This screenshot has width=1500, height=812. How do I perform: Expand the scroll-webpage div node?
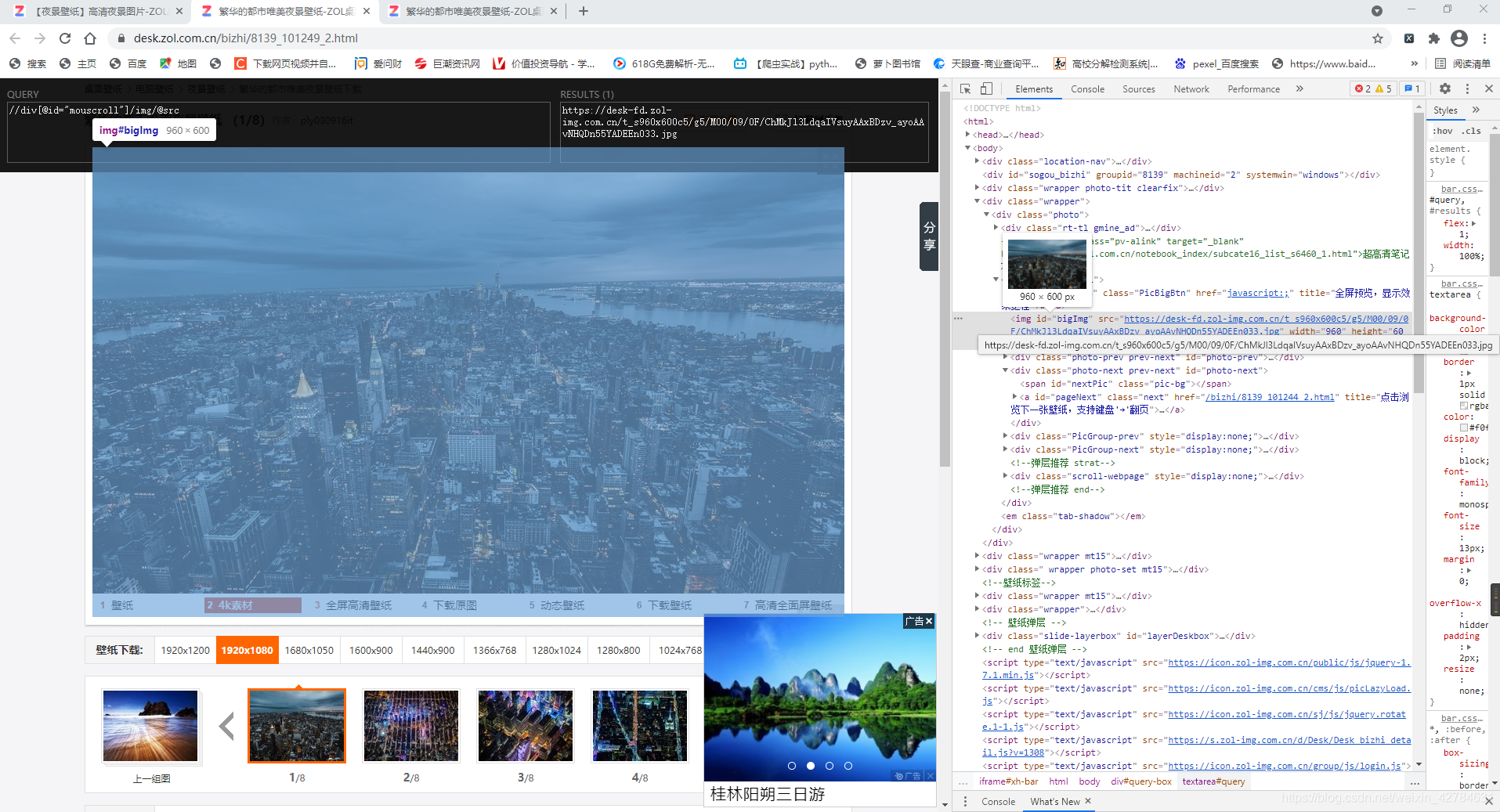pos(1006,476)
